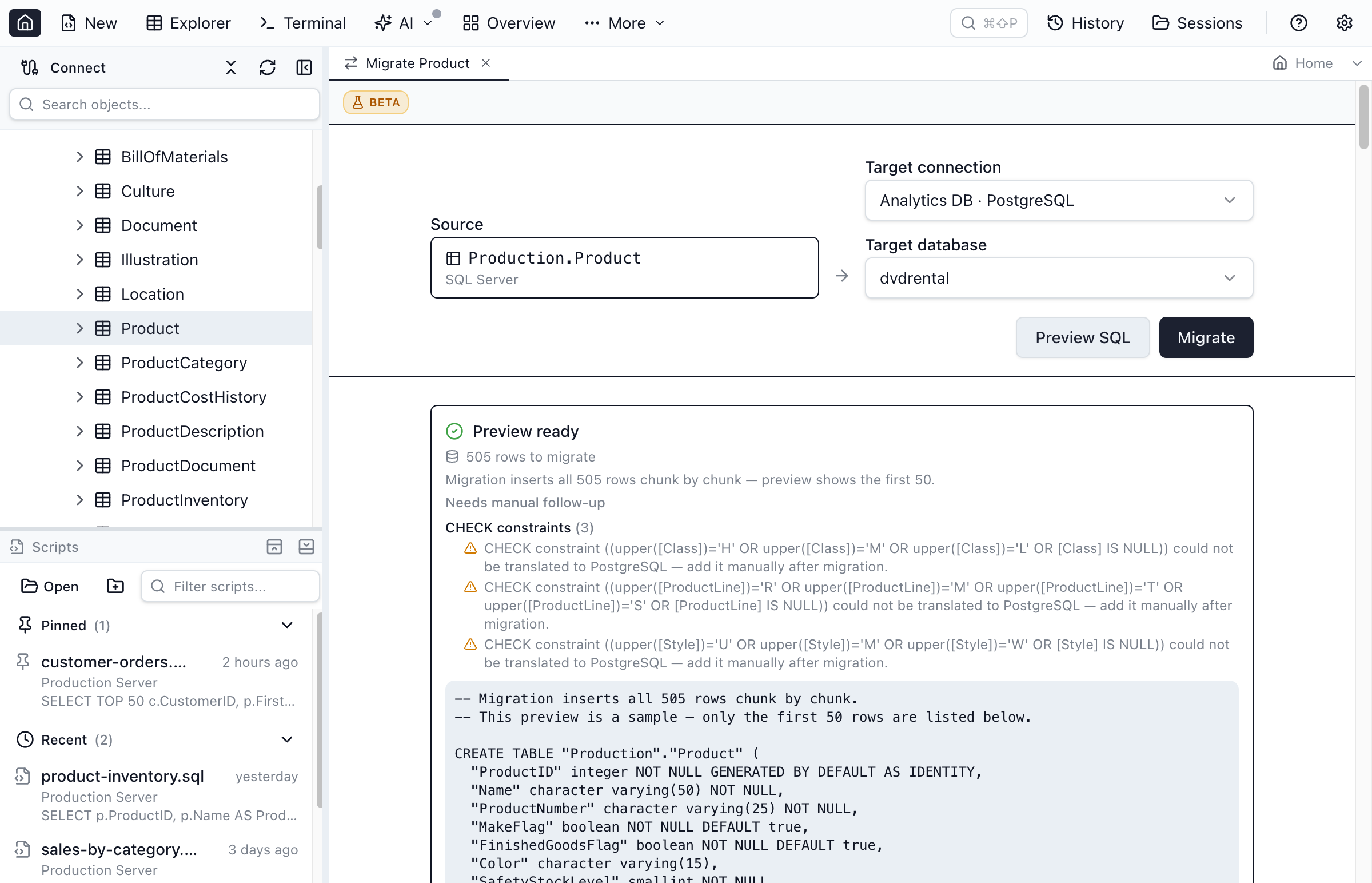Collapse all tree nodes icon
Screen dimensions: 1372x883
pyautogui.click(x=231, y=67)
